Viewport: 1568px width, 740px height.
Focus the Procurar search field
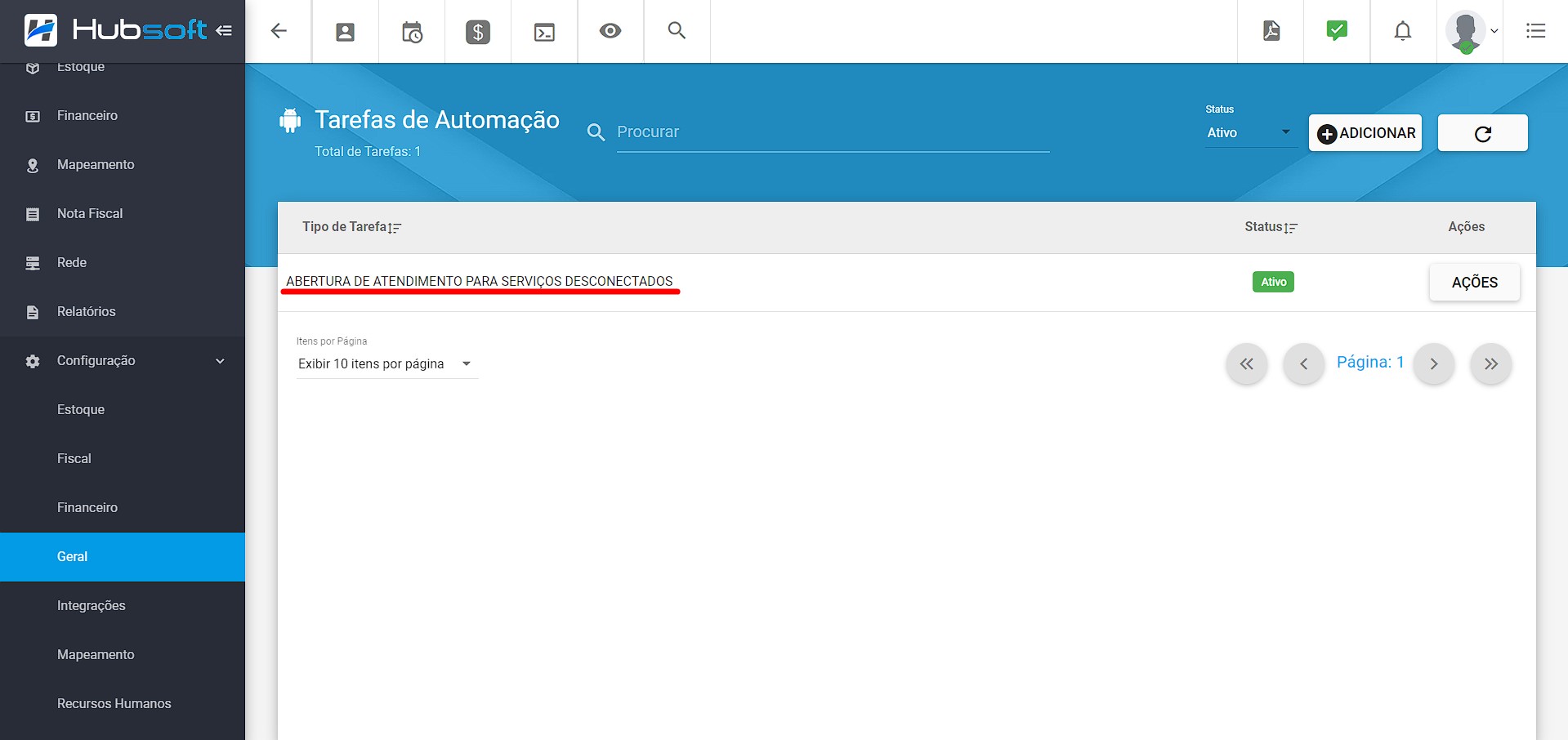[x=833, y=132]
